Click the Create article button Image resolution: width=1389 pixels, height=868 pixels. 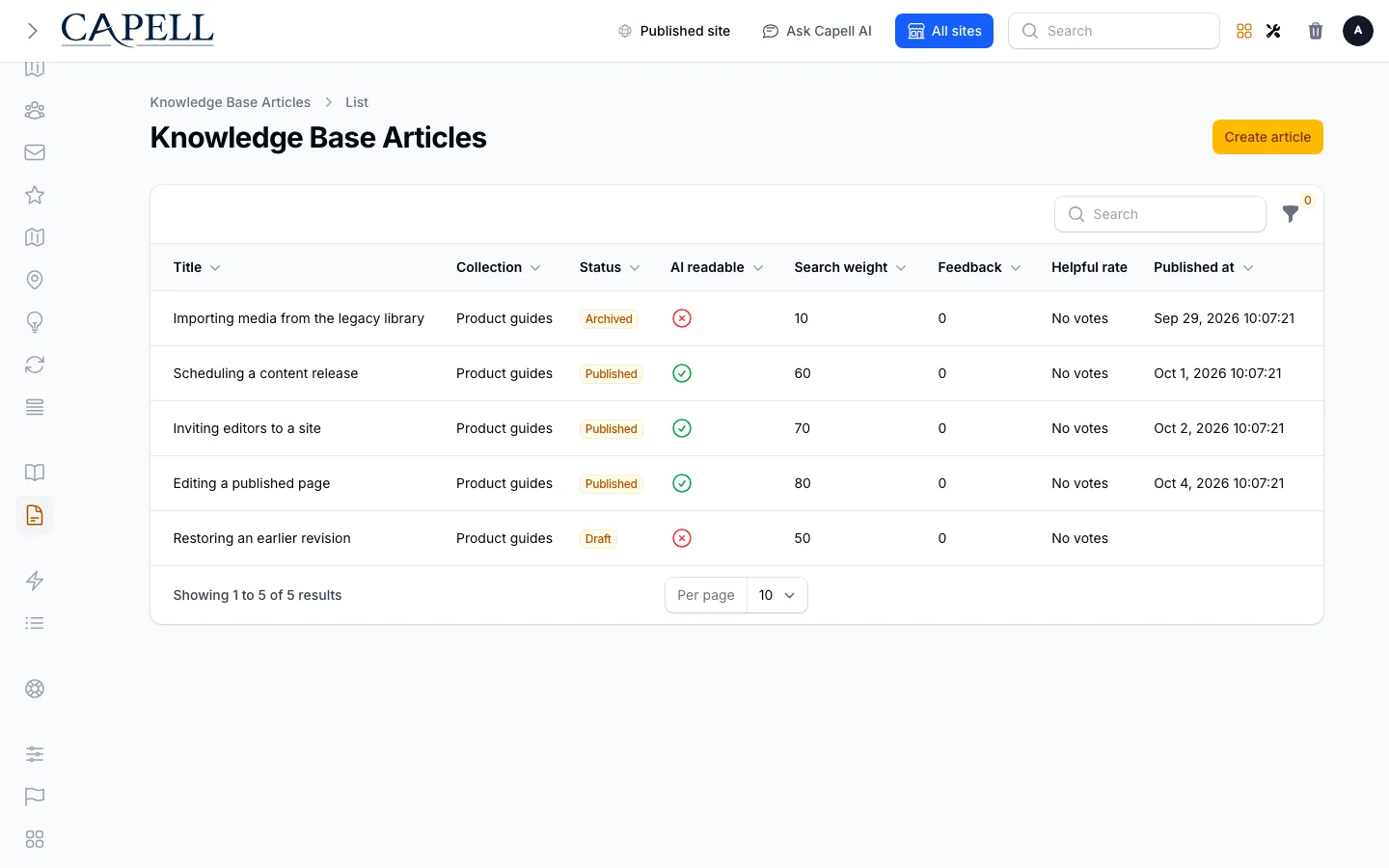[x=1267, y=137]
